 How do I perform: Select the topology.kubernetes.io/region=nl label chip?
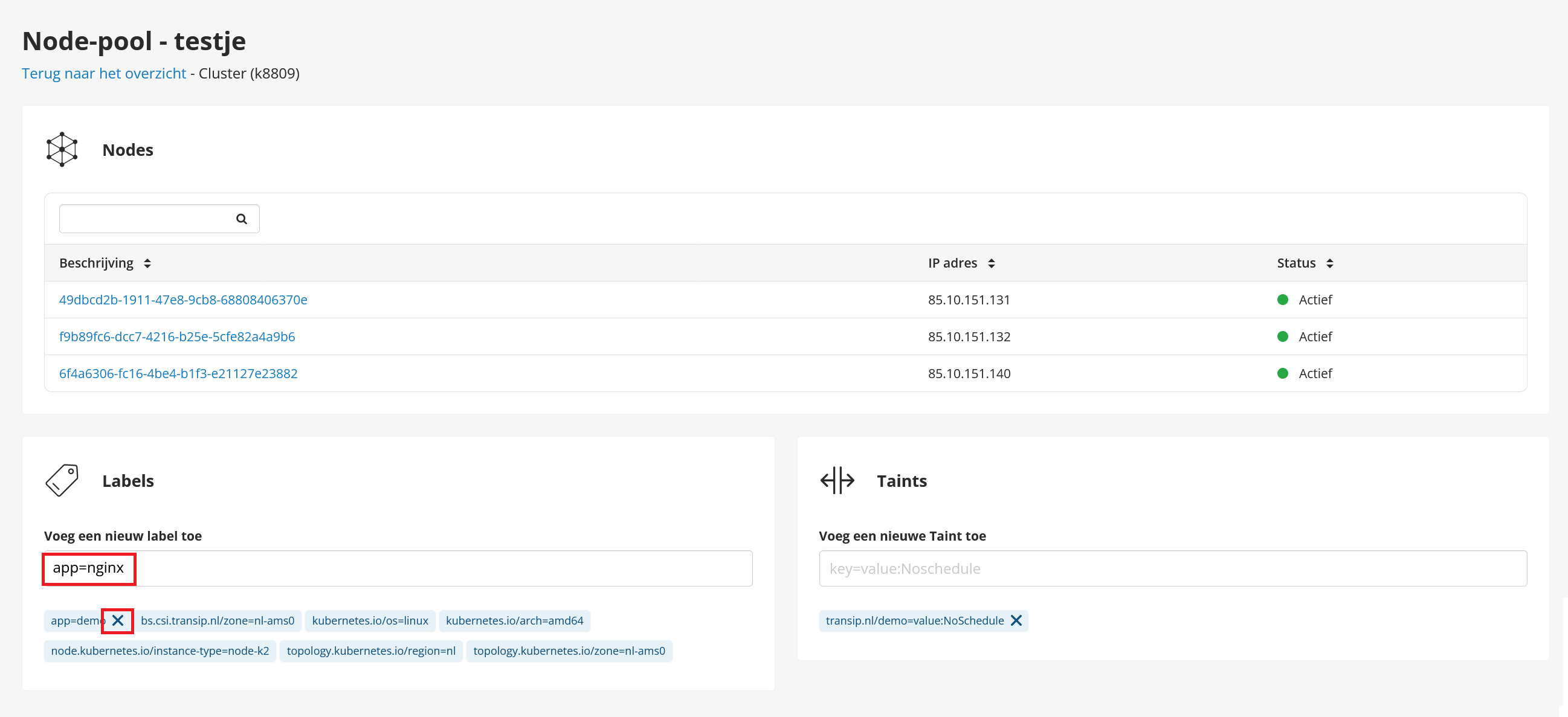tap(371, 651)
